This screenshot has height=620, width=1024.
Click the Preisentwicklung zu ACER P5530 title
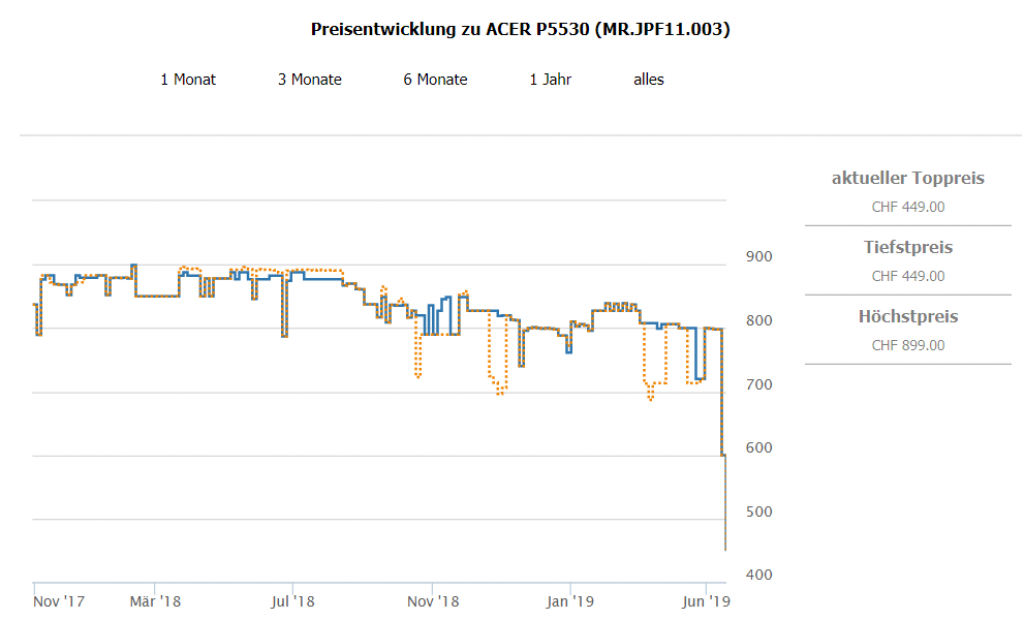520,30
